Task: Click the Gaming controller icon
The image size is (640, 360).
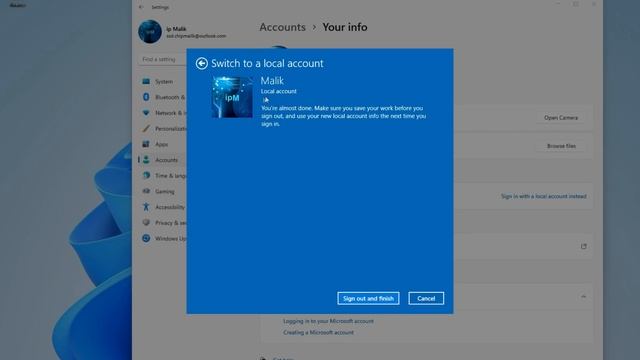Action: pos(146,191)
